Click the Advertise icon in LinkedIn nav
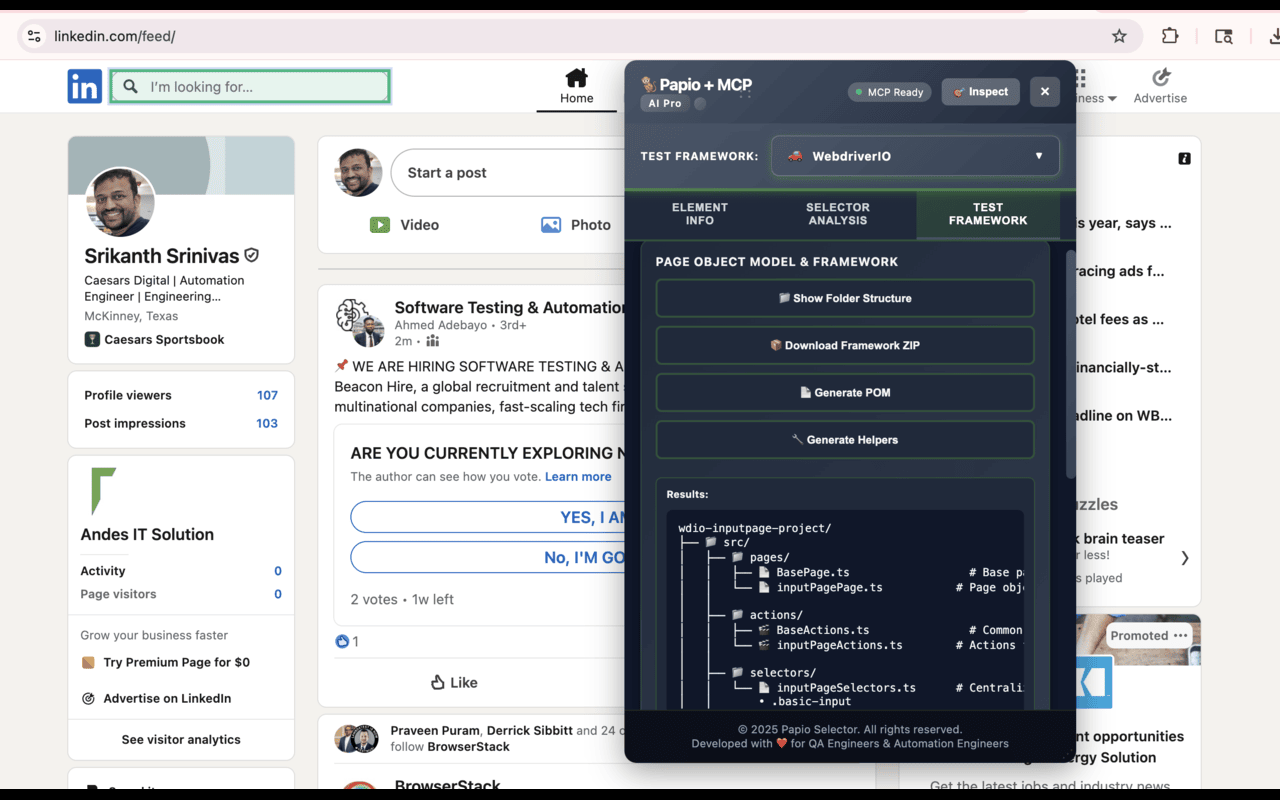This screenshot has height=800, width=1280. 1161,78
